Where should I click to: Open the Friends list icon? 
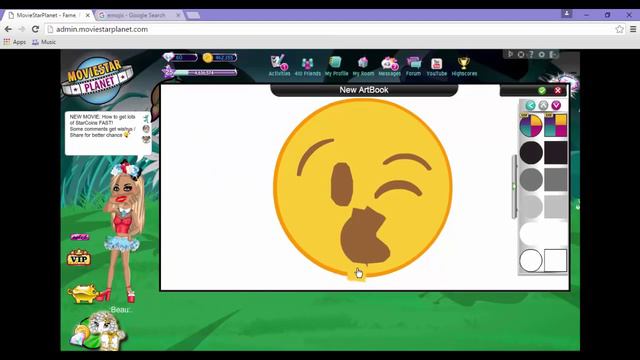point(307,66)
